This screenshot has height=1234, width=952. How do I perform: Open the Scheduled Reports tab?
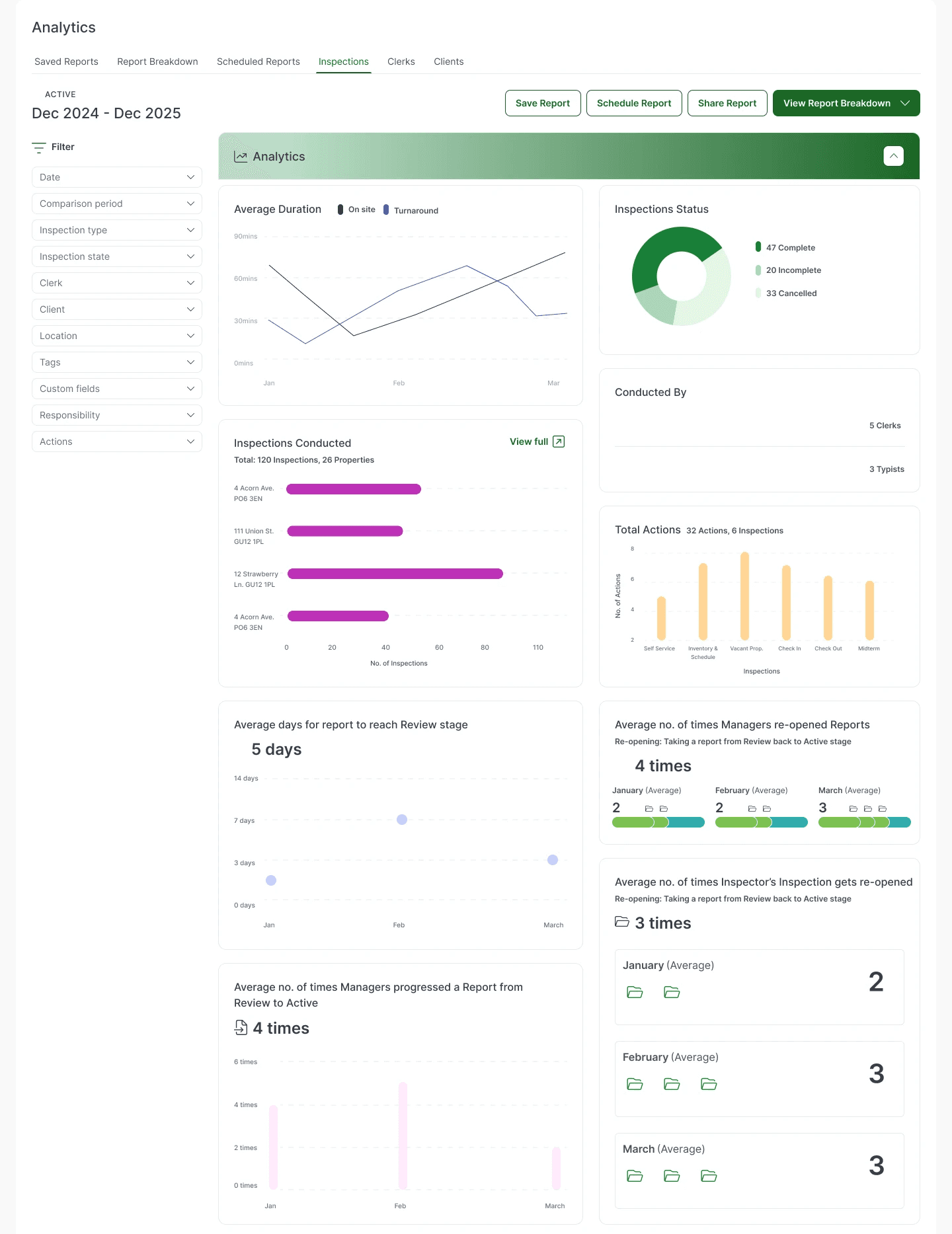(258, 61)
